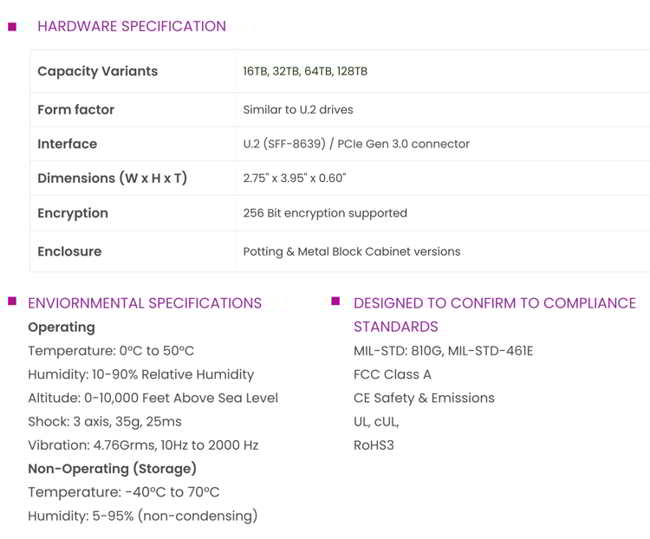
Task: Click the Operating subheading
Action: click(x=61, y=327)
